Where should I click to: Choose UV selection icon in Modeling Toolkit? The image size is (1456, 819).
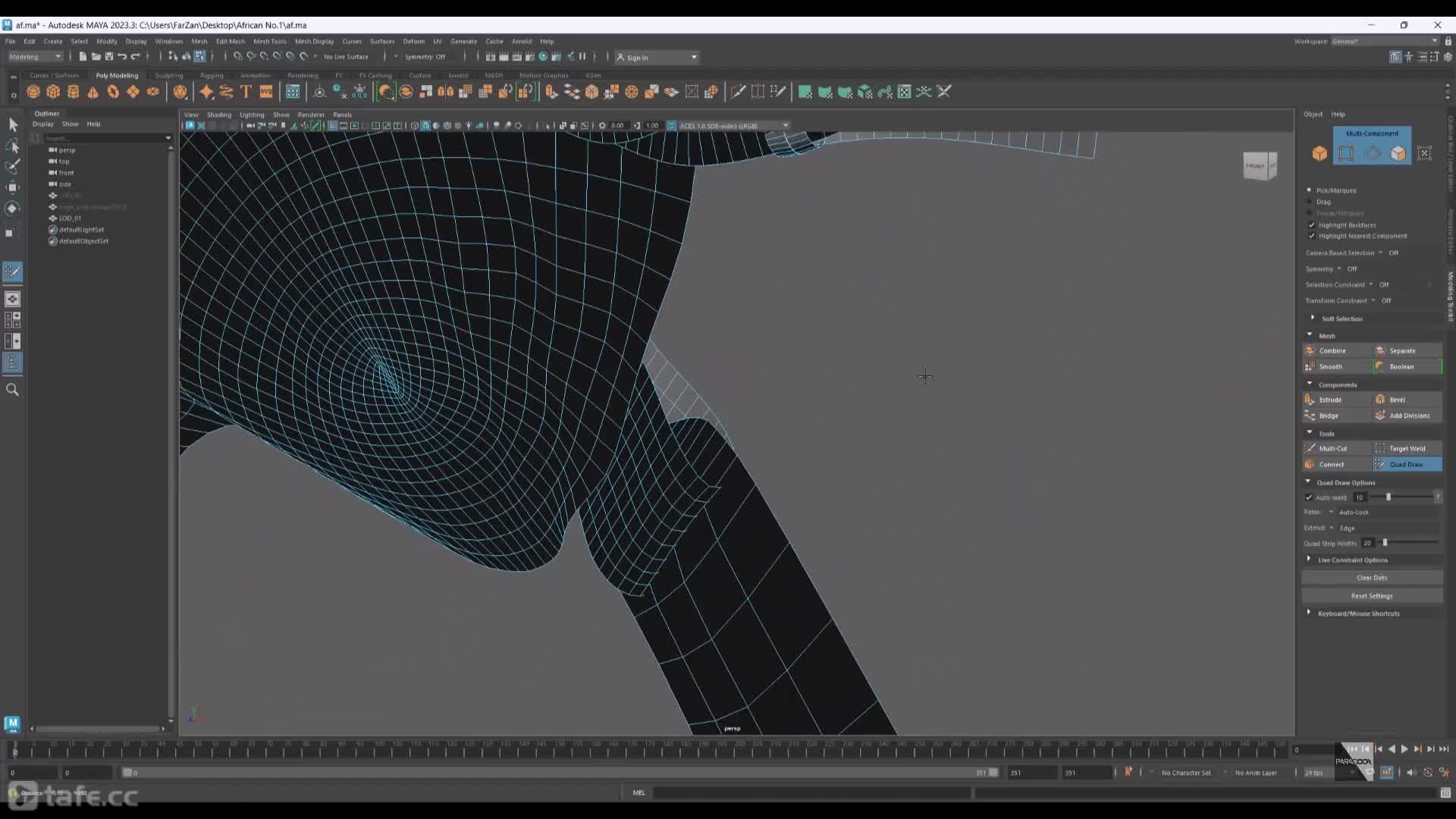tap(1424, 153)
